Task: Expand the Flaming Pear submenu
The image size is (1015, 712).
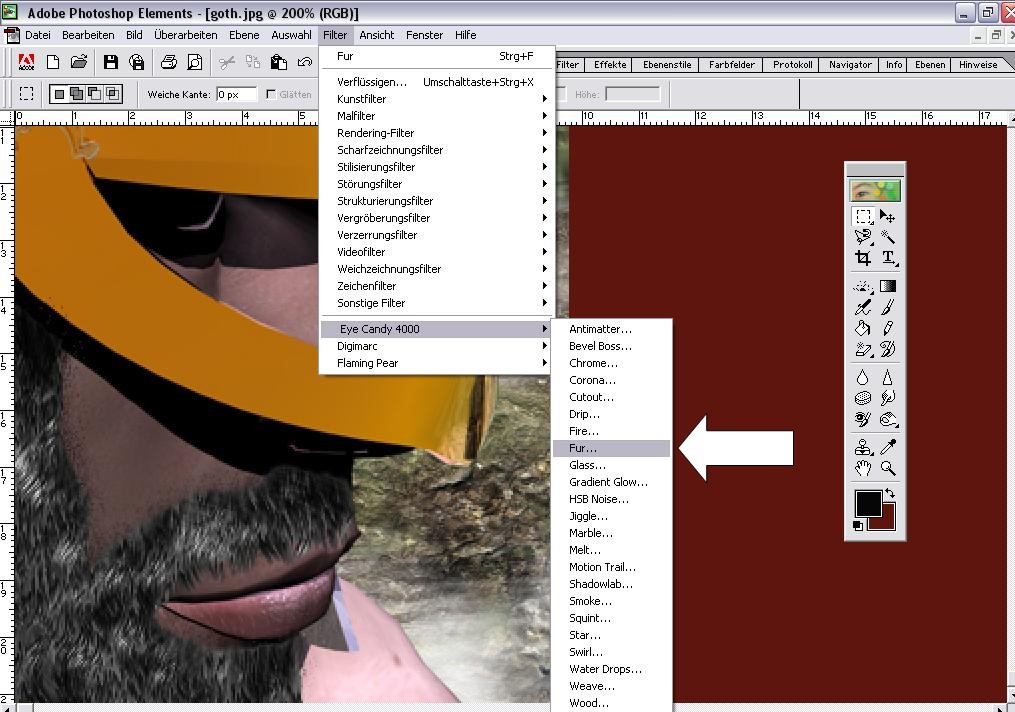Action: pos(437,363)
